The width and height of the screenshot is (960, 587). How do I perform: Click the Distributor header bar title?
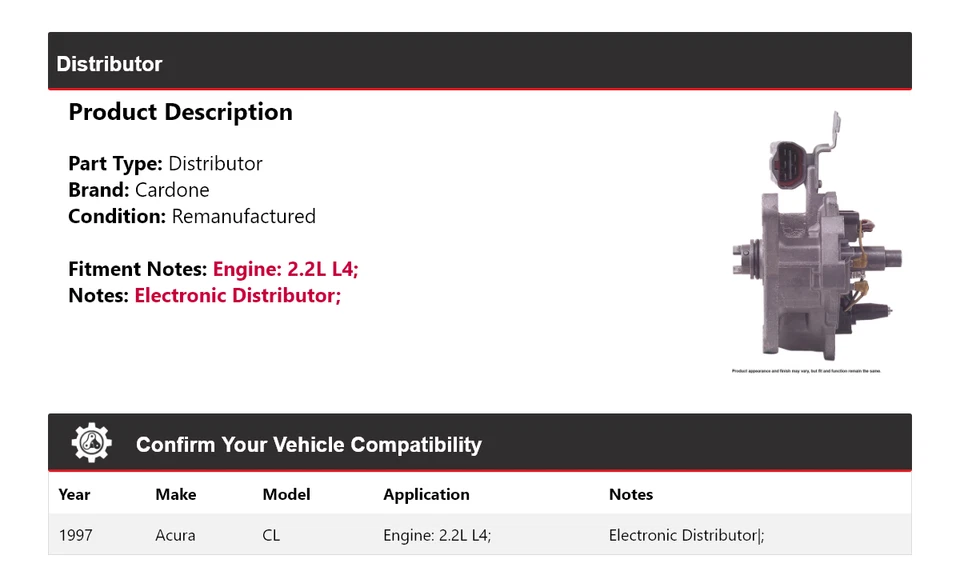[109, 64]
